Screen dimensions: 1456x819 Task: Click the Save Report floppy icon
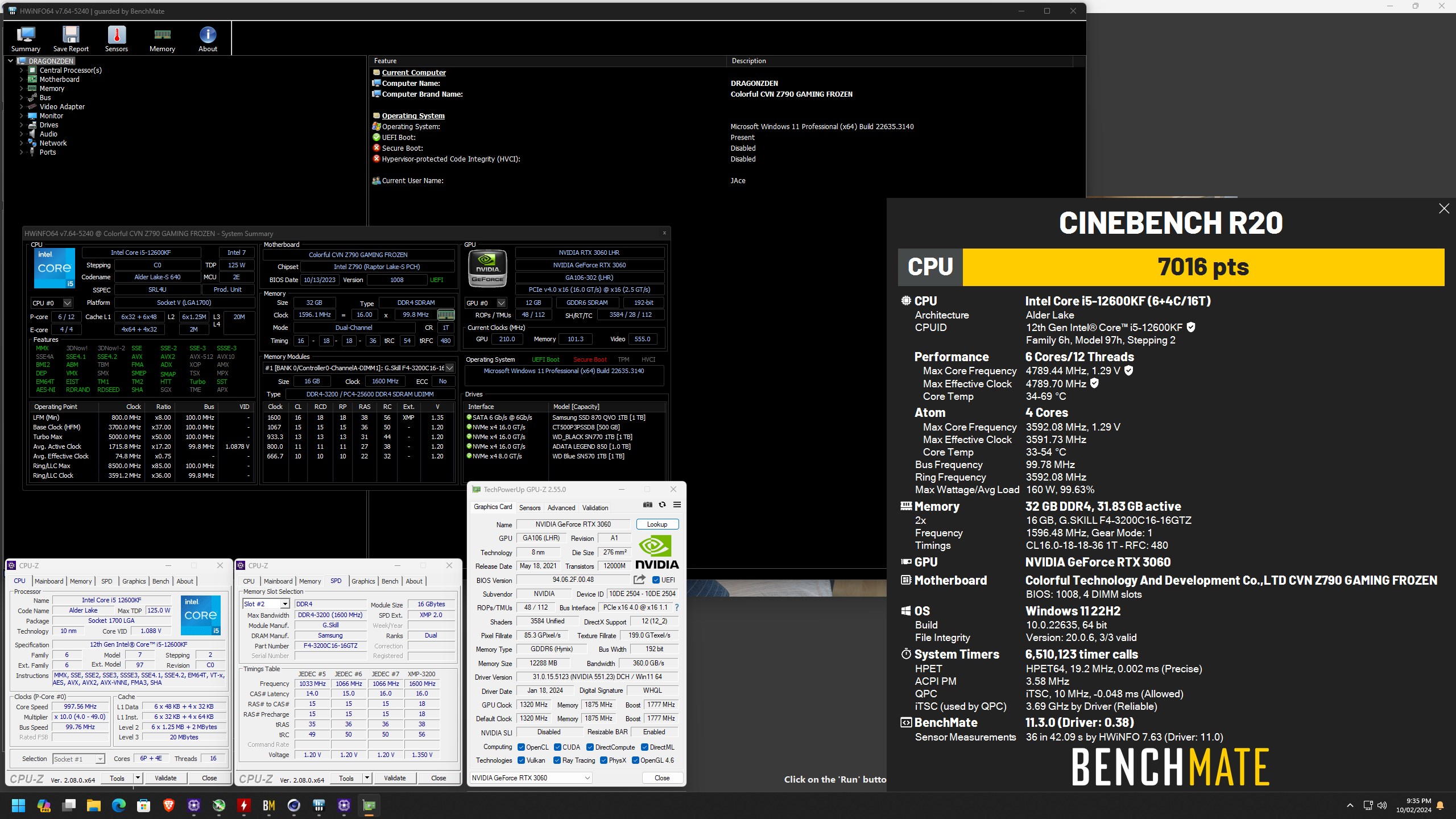click(x=71, y=39)
